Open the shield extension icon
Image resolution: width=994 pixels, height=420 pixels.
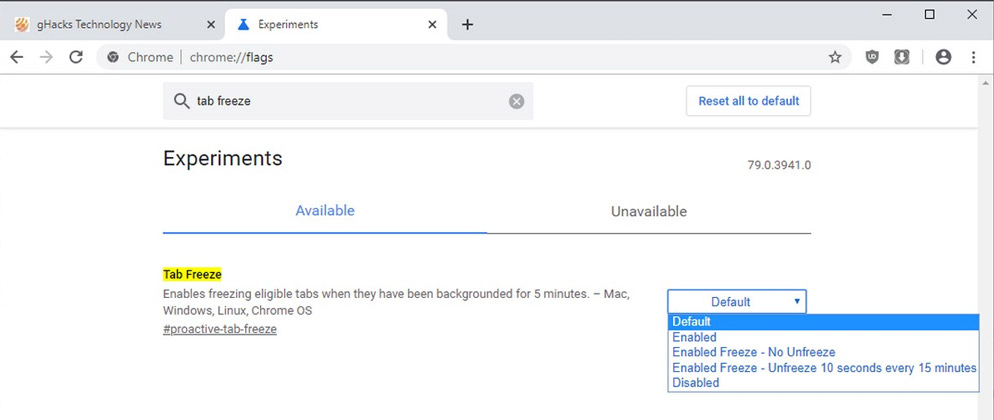[x=872, y=57]
